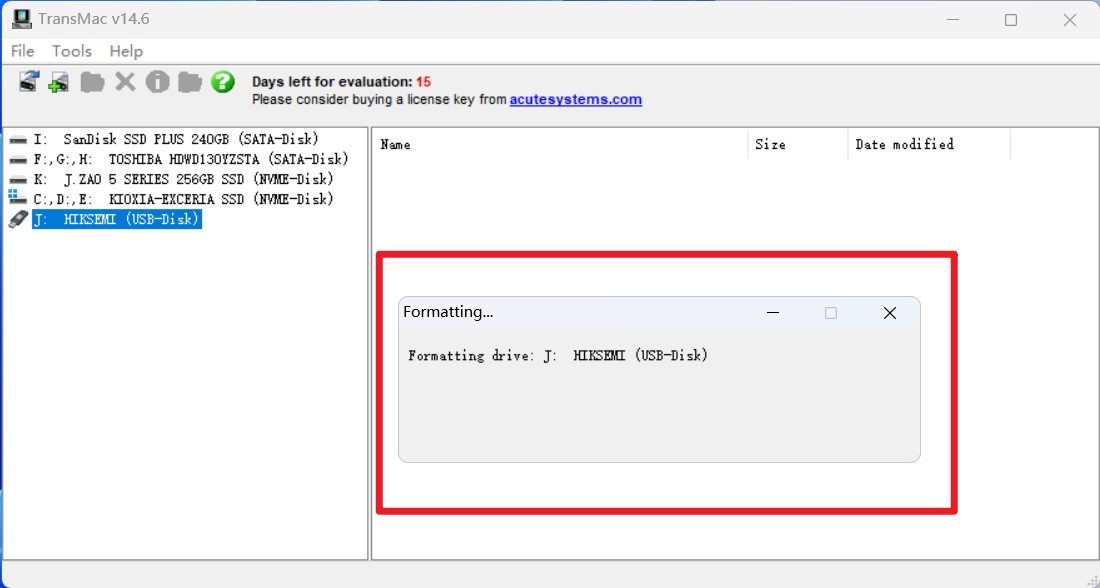This screenshot has width=1100, height=588.
Task: Click the first greyed-out folder toolbar icon
Action: click(92, 82)
